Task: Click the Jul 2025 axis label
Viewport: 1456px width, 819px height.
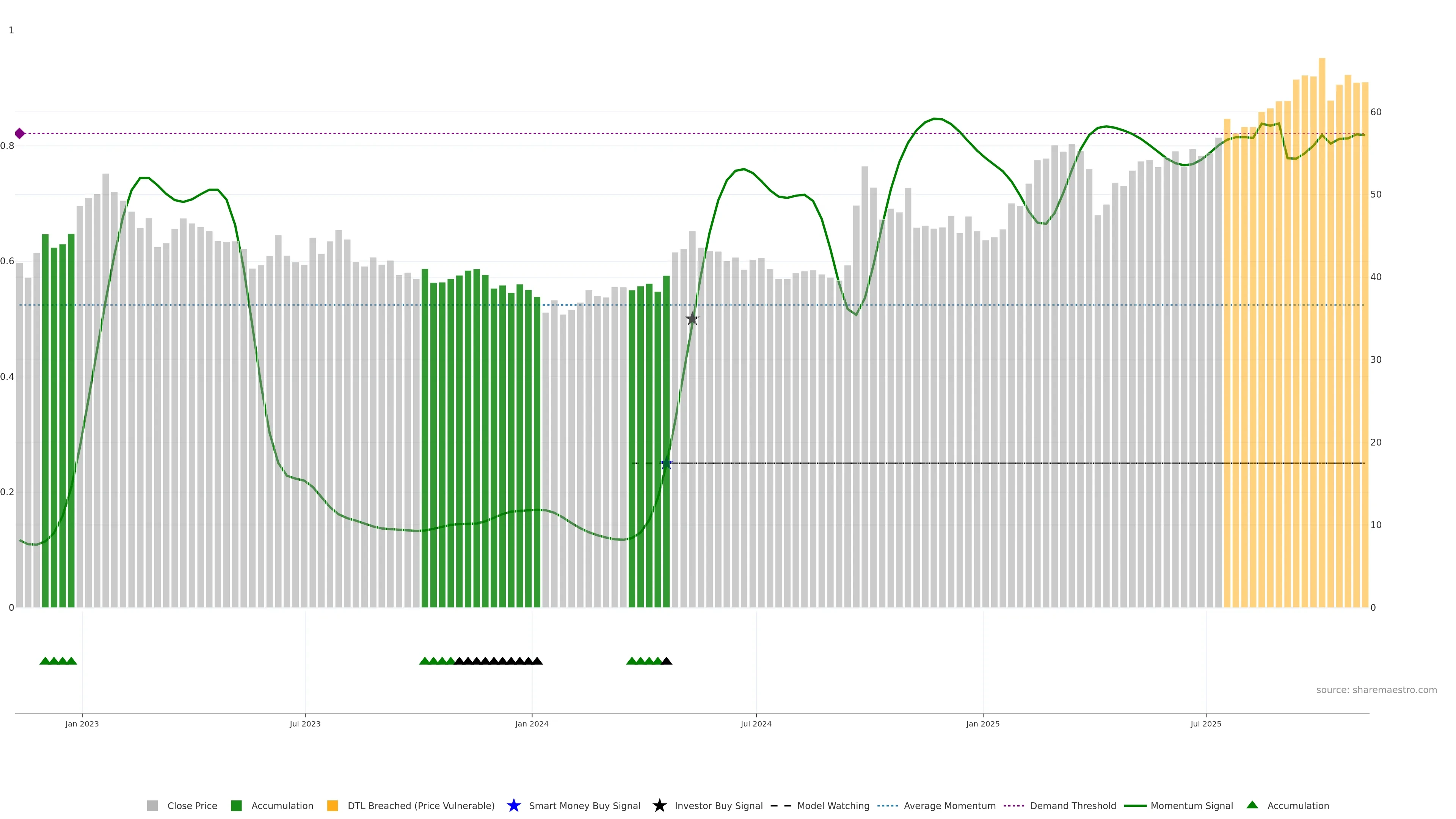Action: coord(1206,723)
